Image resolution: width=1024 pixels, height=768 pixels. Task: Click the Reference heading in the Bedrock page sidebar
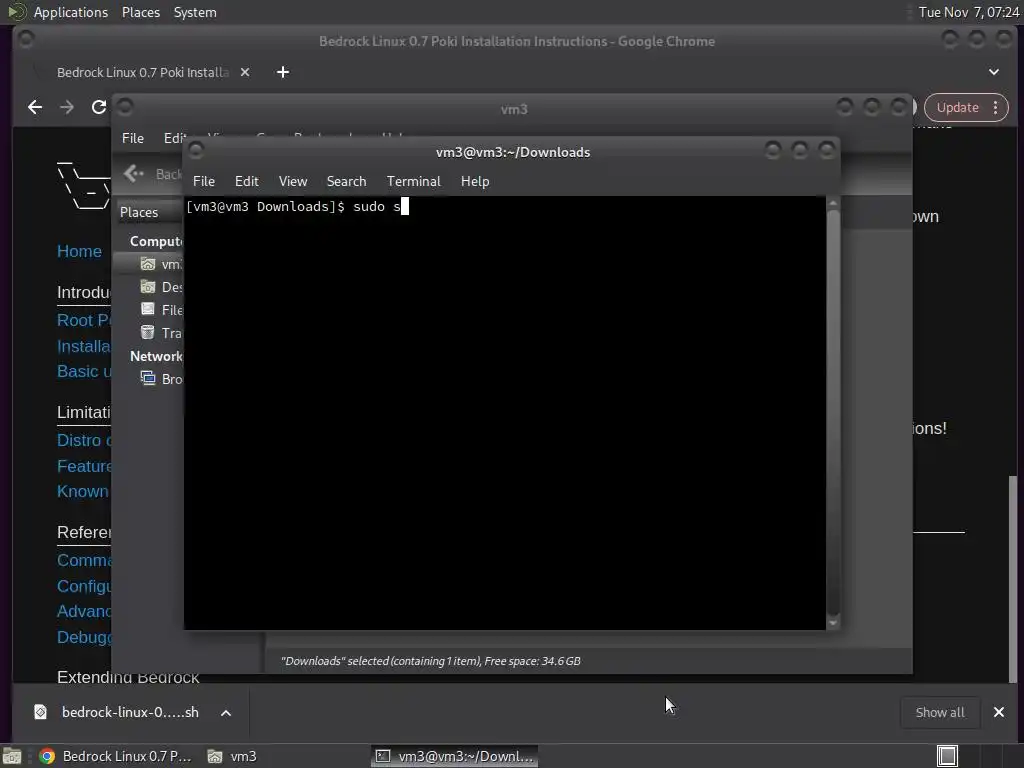[x=84, y=532]
